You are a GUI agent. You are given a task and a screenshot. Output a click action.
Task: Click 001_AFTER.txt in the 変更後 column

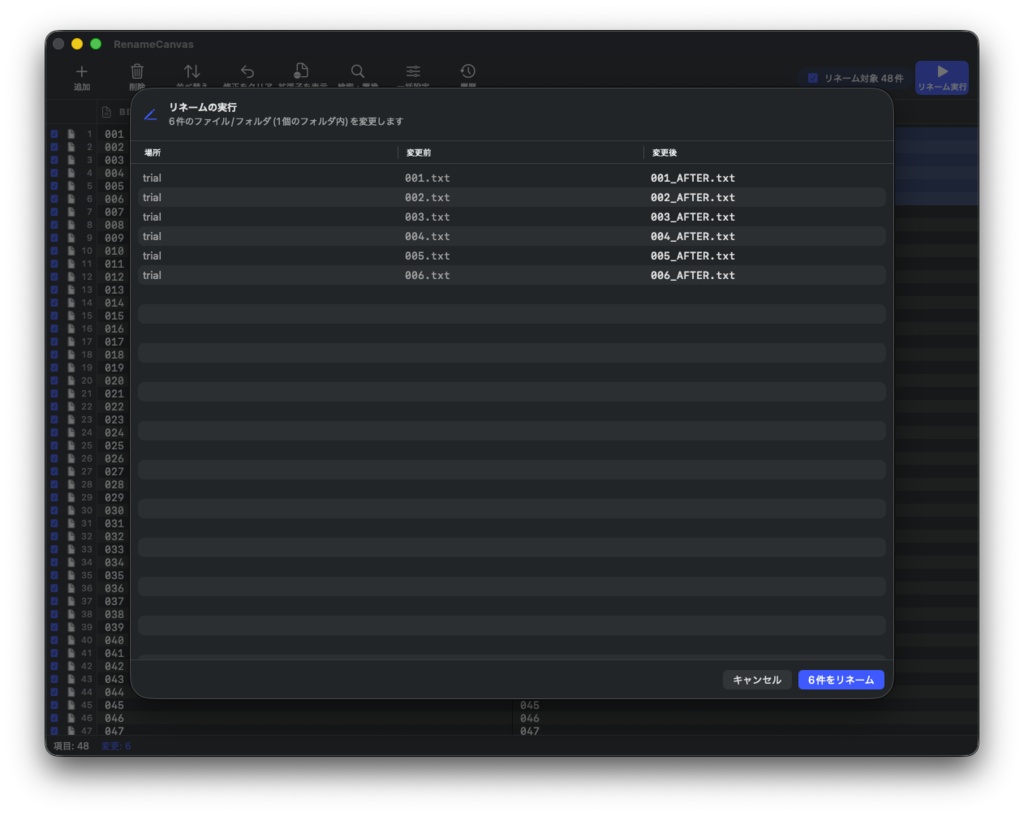[x=692, y=178]
